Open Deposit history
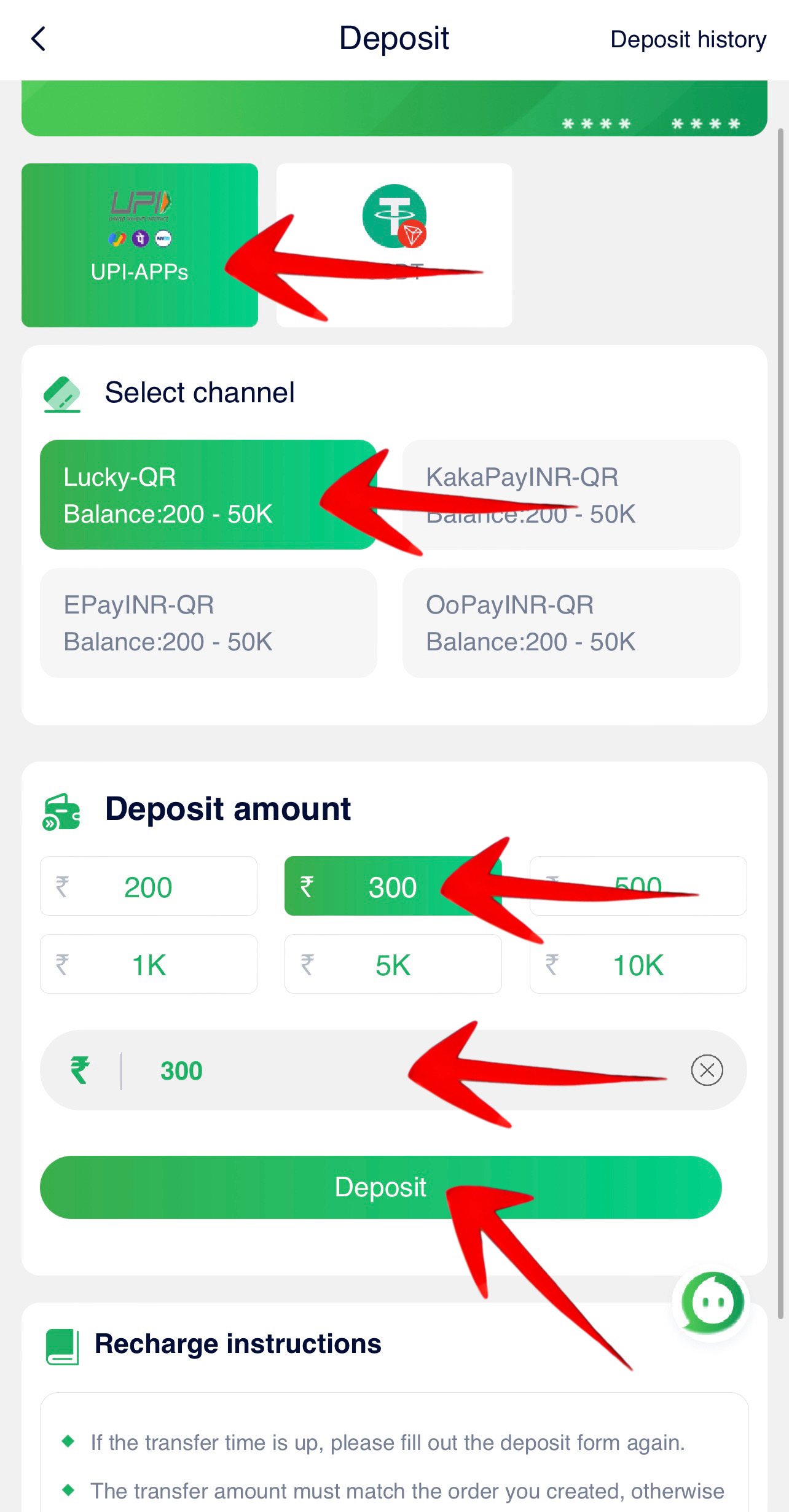 click(x=688, y=39)
